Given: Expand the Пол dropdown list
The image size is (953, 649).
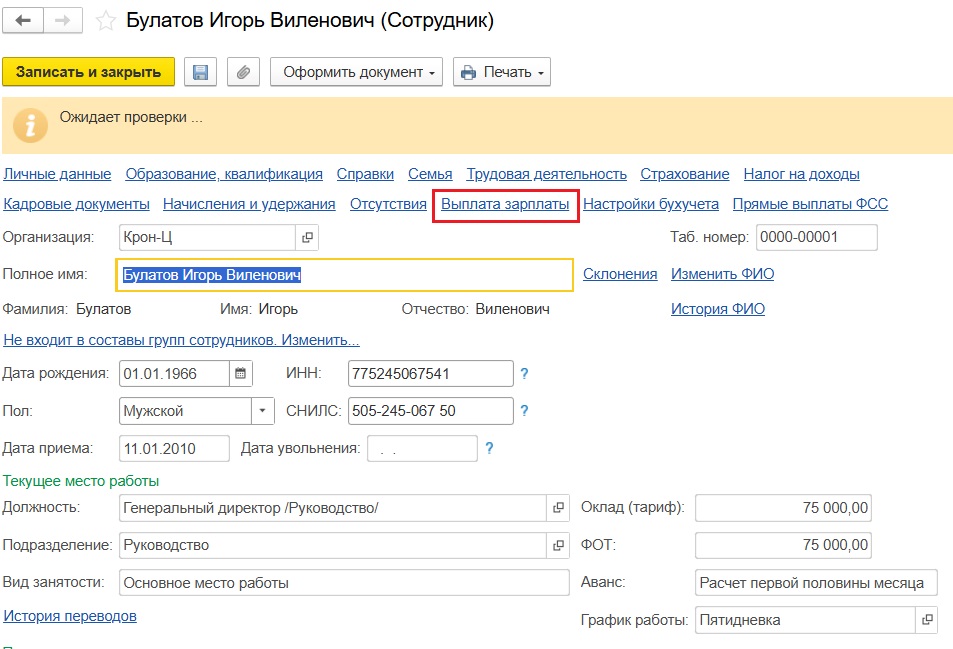Looking at the screenshot, I should (262, 410).
